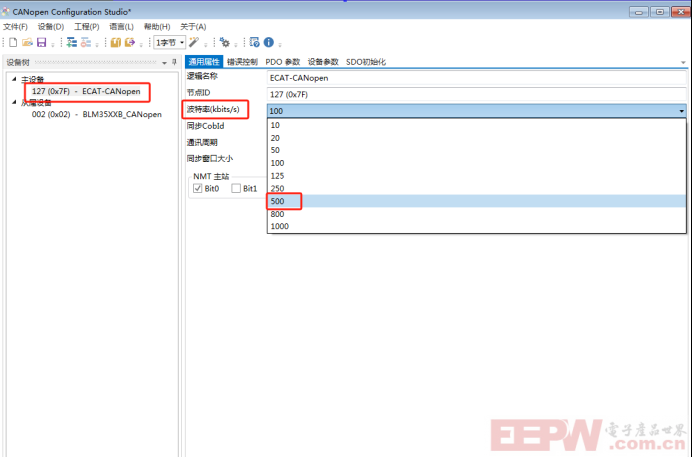Open a project via folder icon
This screenshot has height=457, width=692.
tap(27, 42)
